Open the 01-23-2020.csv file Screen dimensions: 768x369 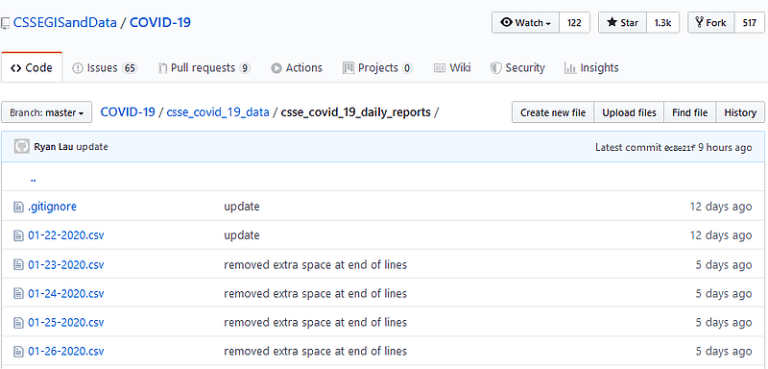[x=66, y=265]
